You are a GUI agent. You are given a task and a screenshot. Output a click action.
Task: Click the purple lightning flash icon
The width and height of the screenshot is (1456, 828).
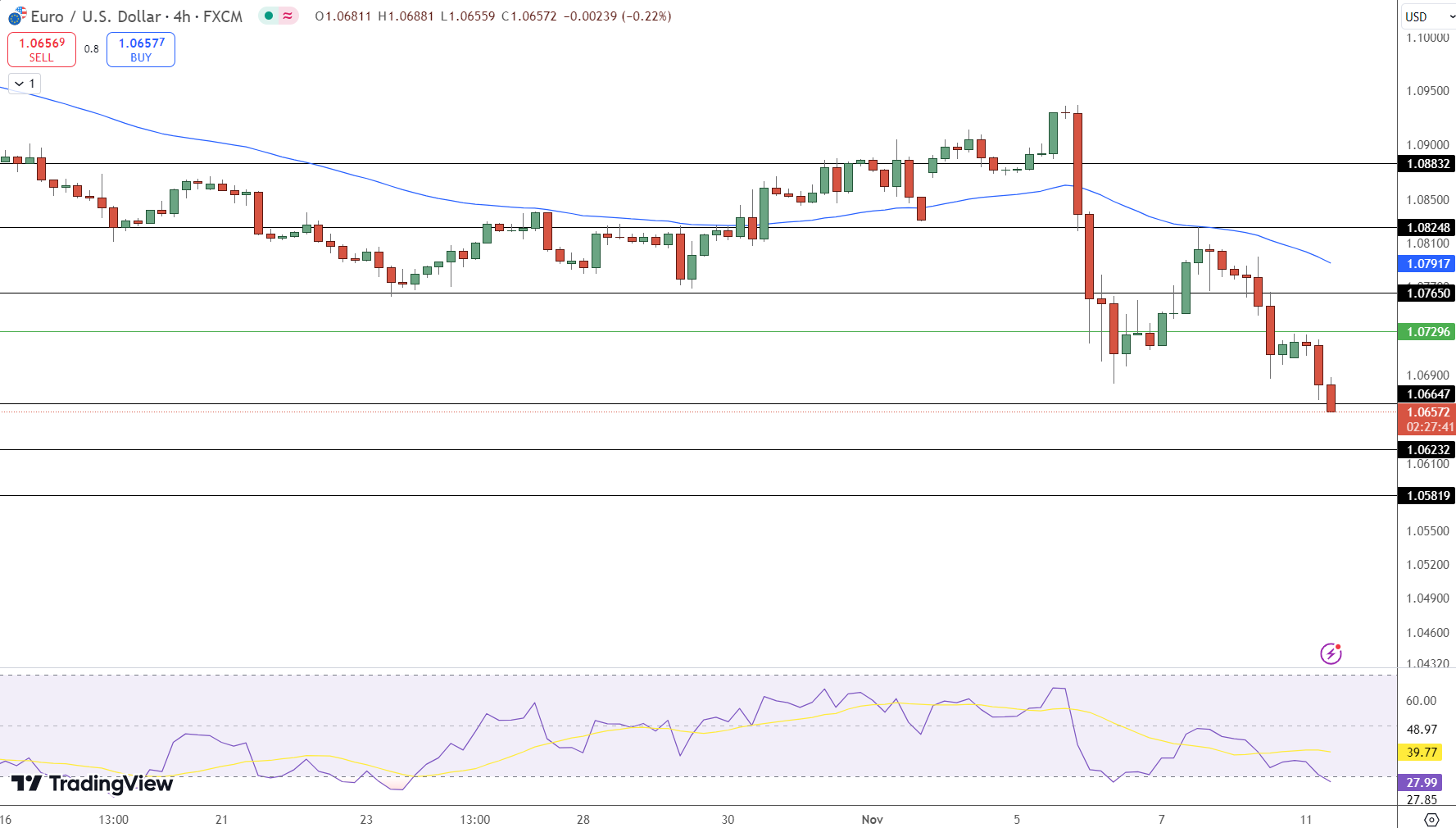pyautogui.click(x=1331, y=653)
